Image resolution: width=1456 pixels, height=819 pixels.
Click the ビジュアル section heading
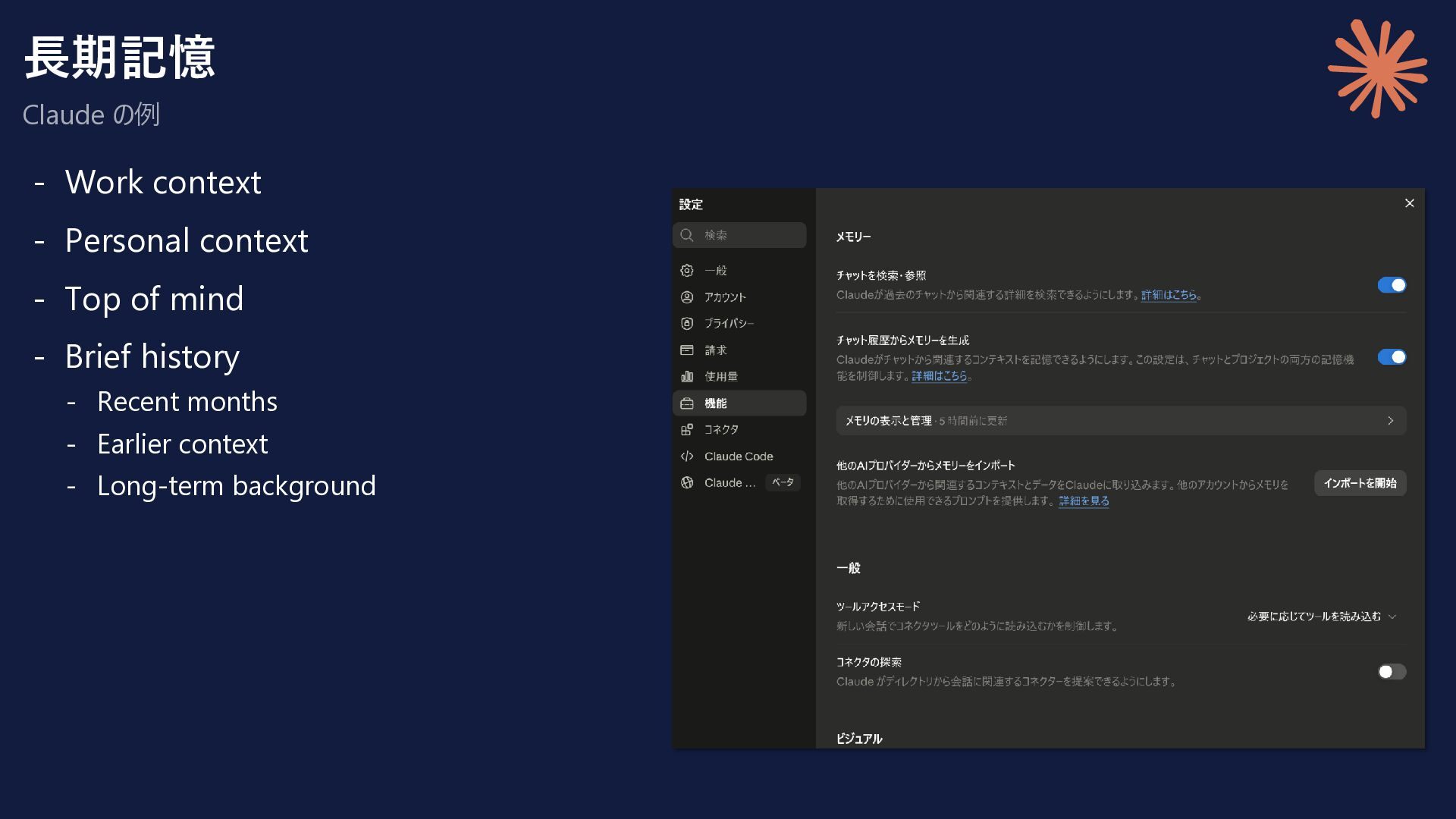click(x=859, y=739)
